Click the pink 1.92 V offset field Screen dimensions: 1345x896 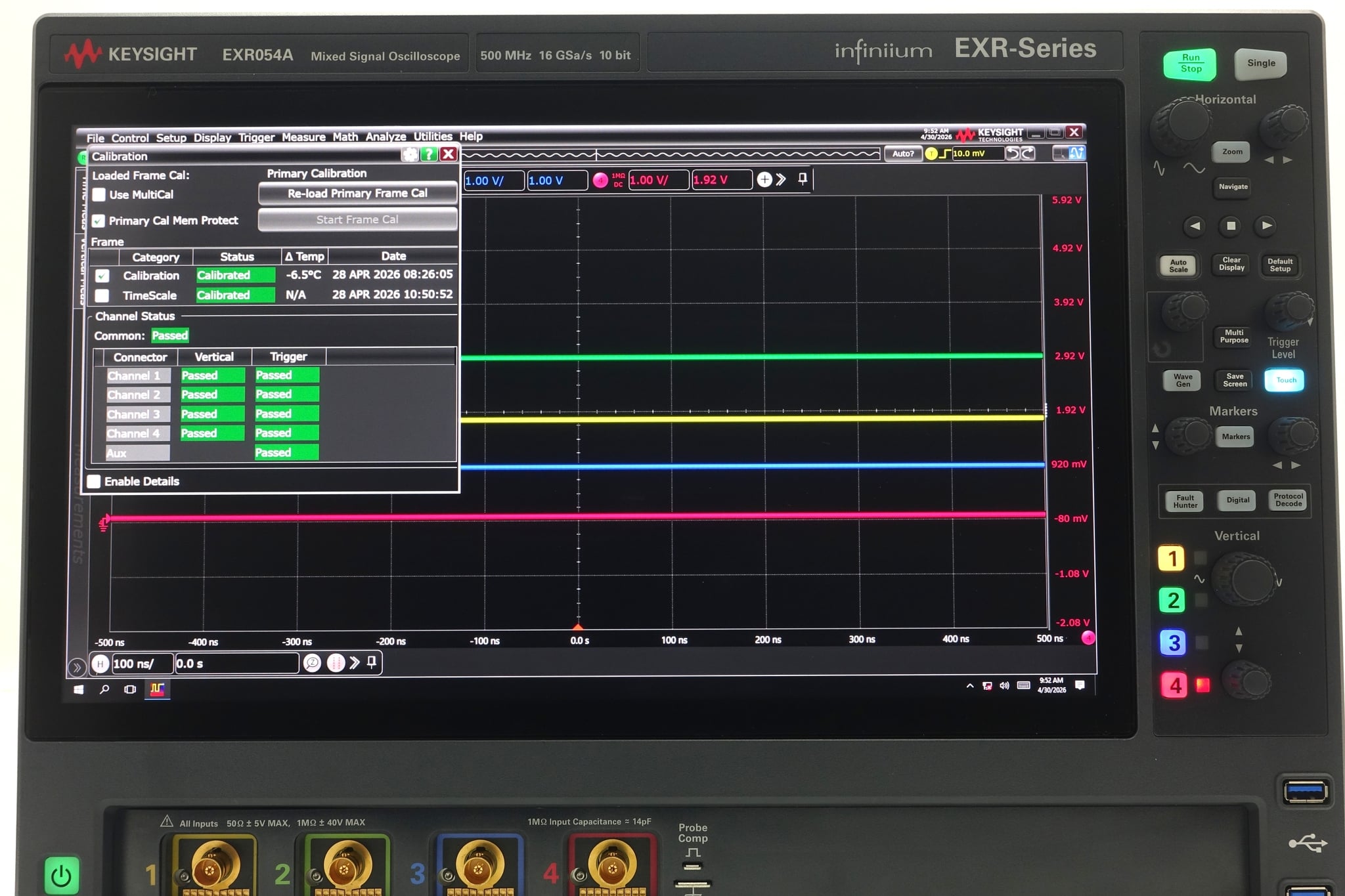click(x=722, y=180)
